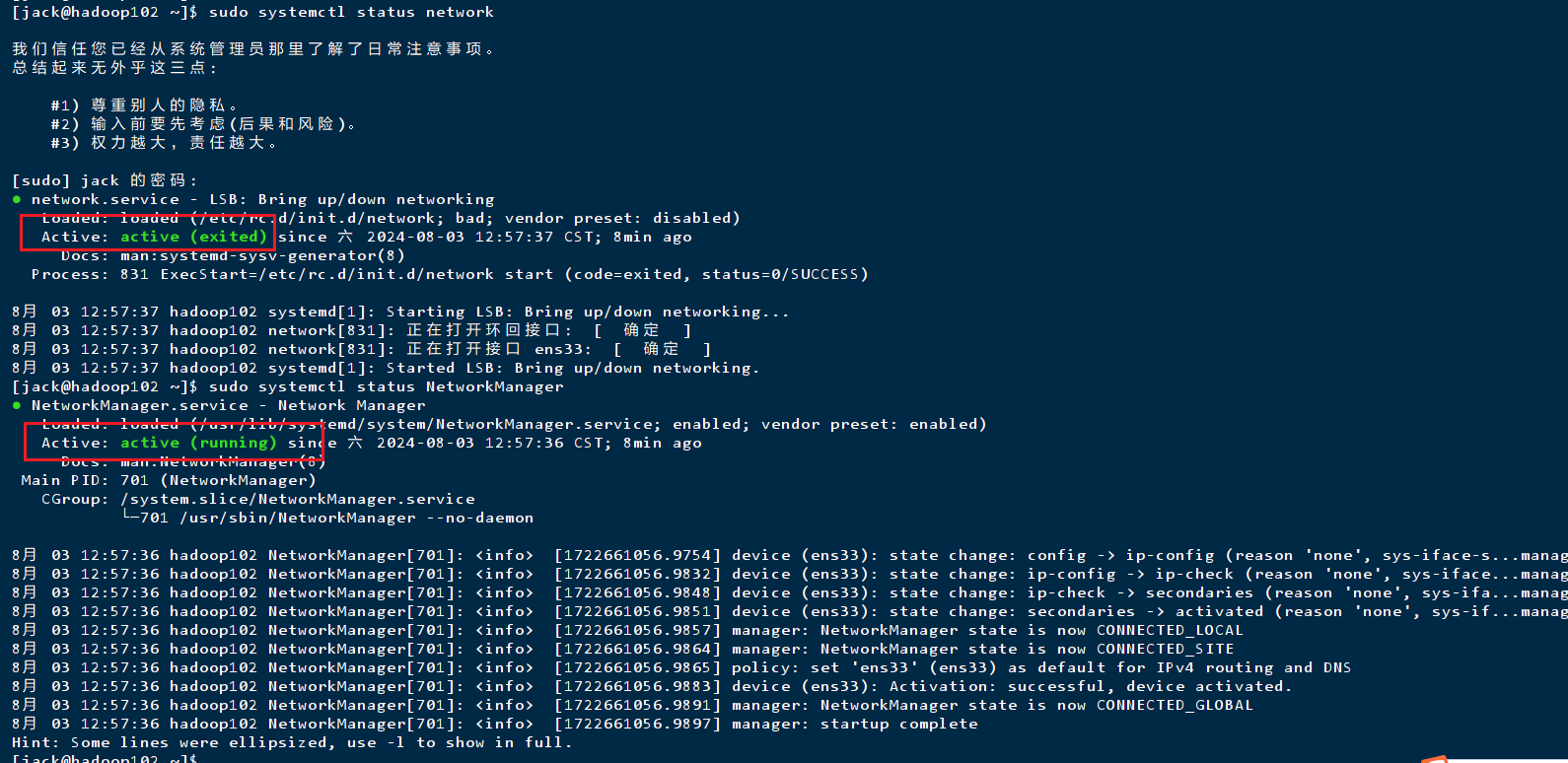Image resolution: width=1568 pixels, height=763 pixels.
Task: Select the red-boxed "active (running)" status text
Action: pos(198,443)
